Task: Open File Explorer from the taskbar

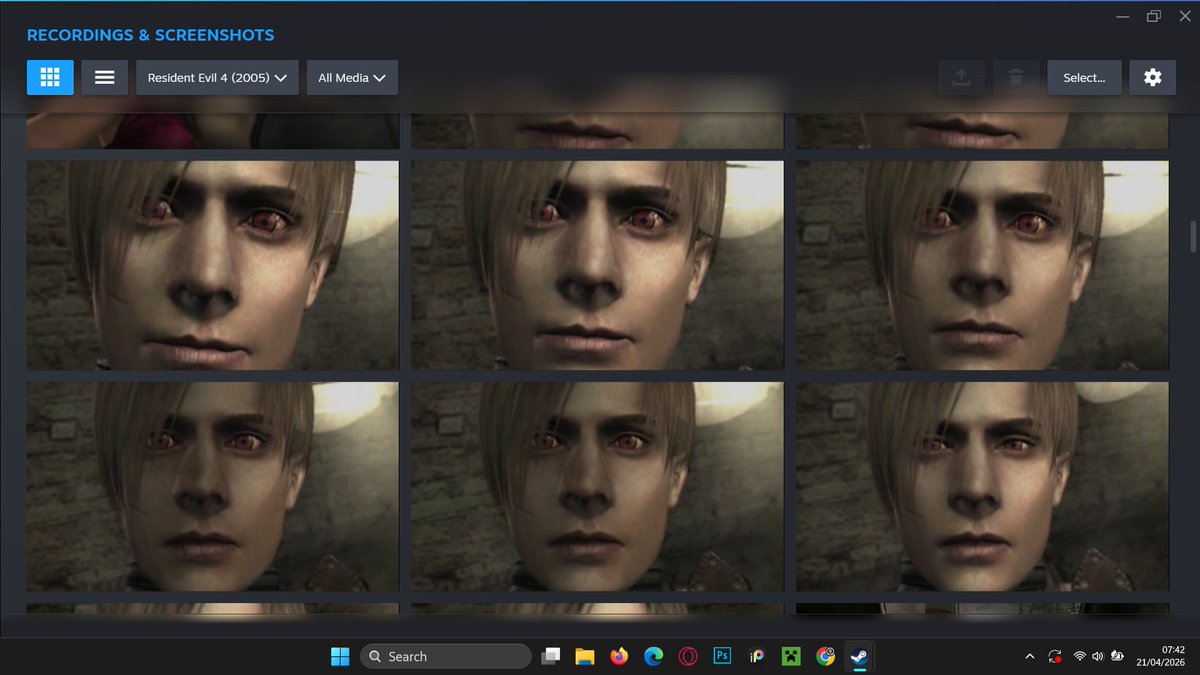Action: pos(585,656)
